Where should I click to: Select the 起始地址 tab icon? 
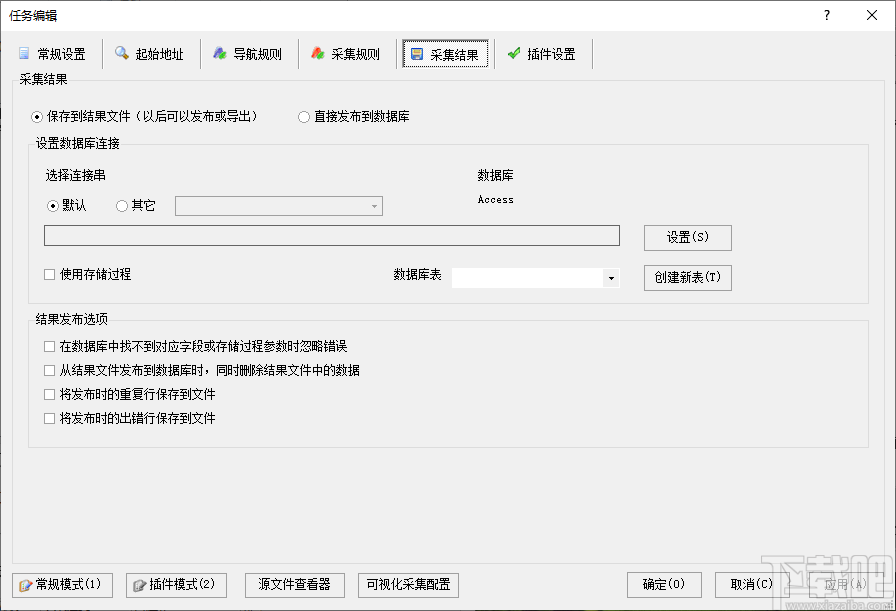click(122, 55)
